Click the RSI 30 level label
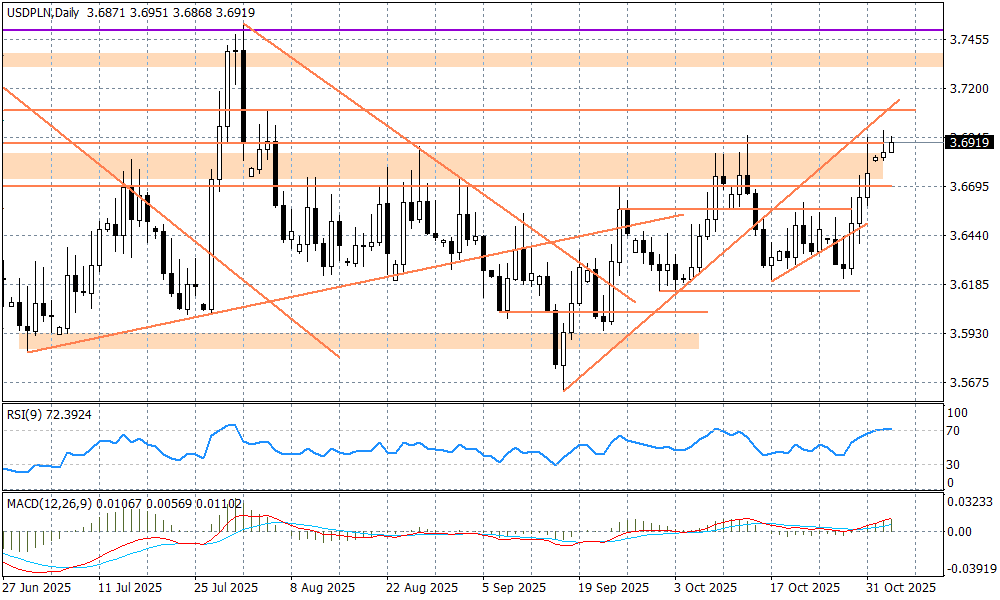This screenshot has height=600, width=1000. tap(953, 465)
